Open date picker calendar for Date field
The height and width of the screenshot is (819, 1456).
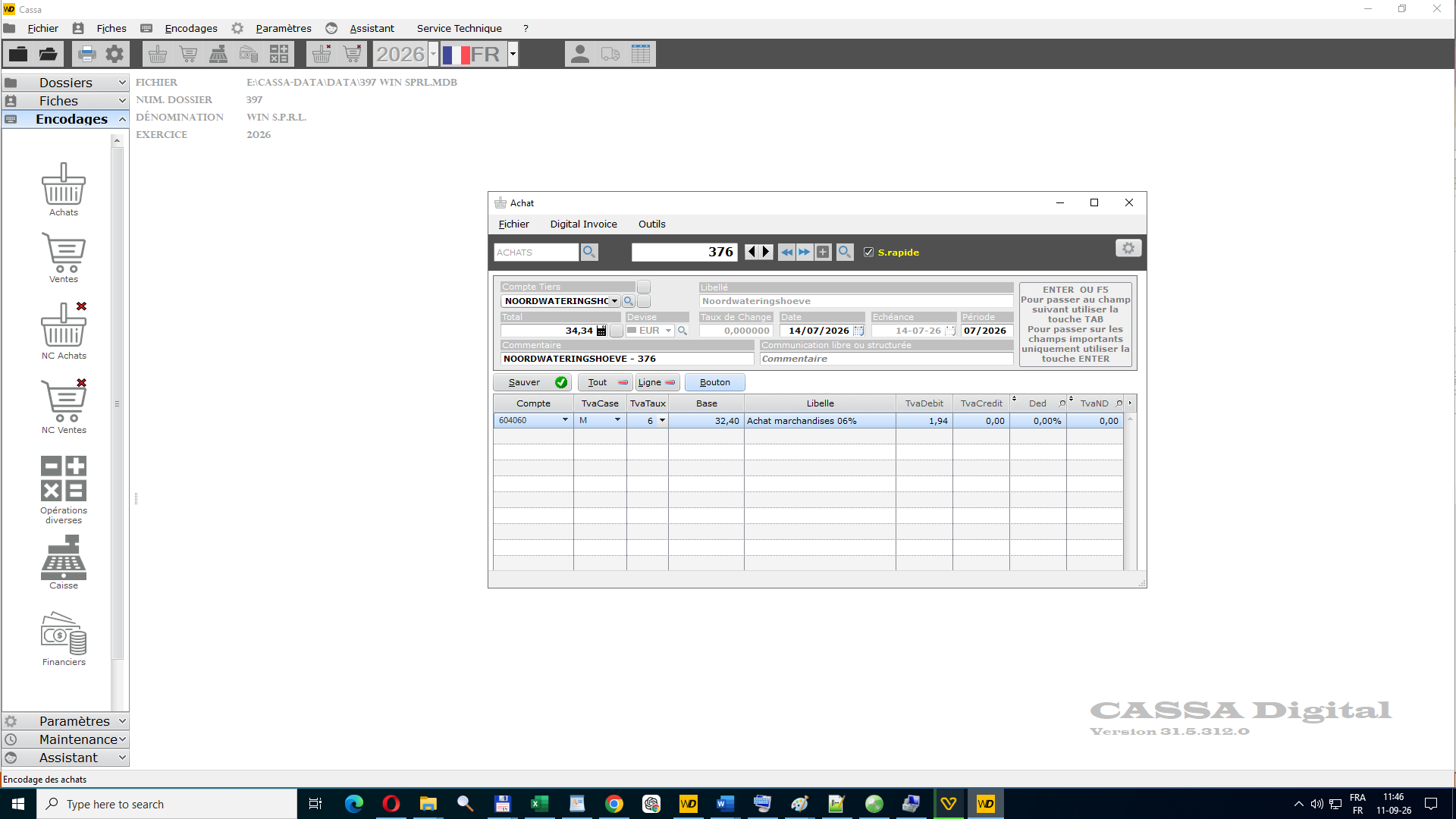(x=858, y=331)
